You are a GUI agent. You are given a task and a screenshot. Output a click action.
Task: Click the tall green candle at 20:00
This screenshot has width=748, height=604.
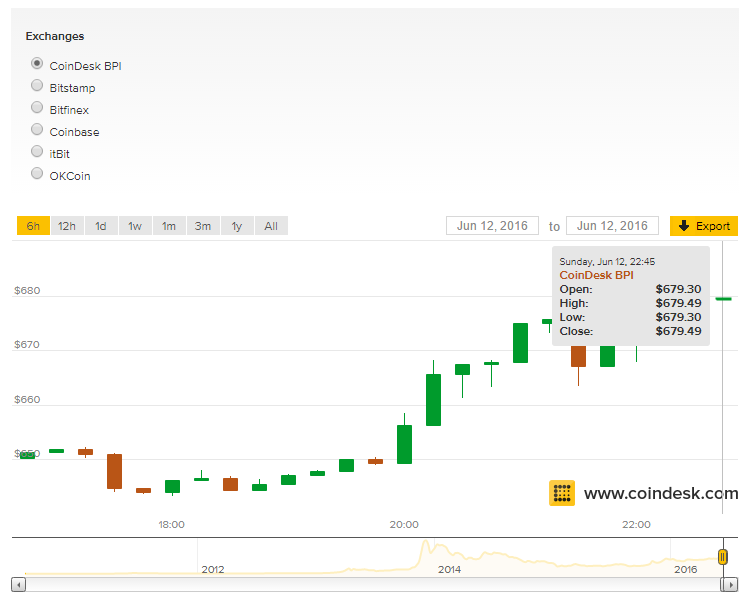point(405,444)
